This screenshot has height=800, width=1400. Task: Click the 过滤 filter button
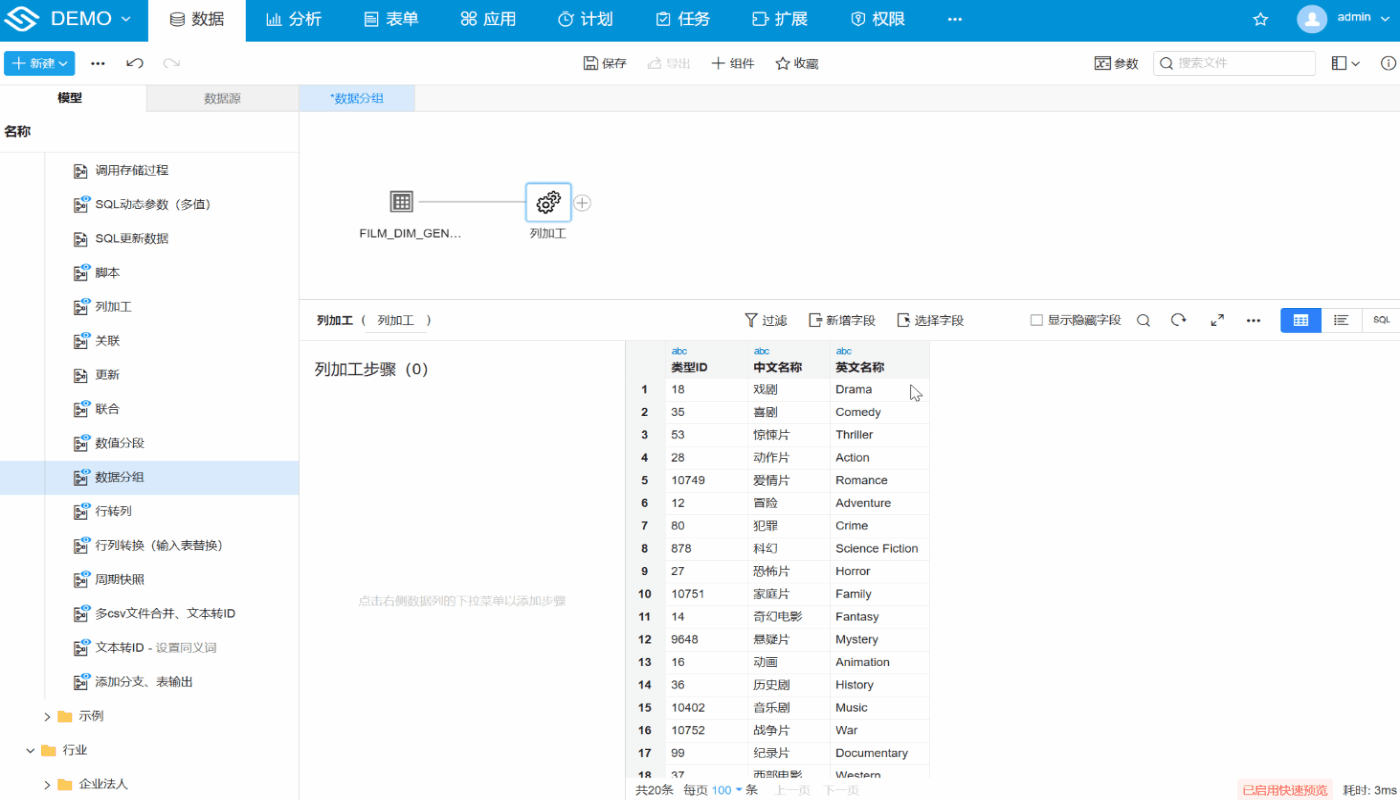point(766,320)
